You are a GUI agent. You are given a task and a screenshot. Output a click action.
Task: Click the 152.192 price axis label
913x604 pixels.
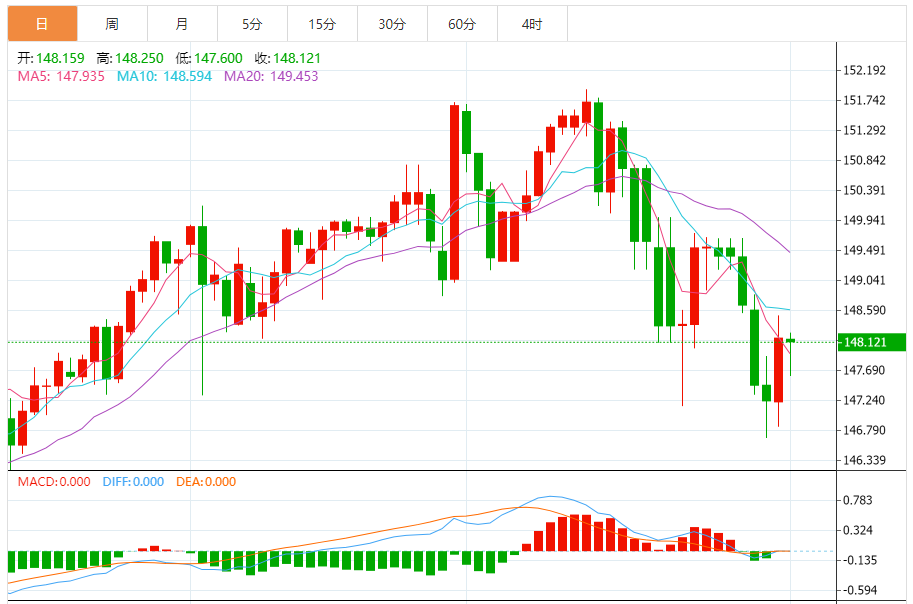(x=865, y=70)
